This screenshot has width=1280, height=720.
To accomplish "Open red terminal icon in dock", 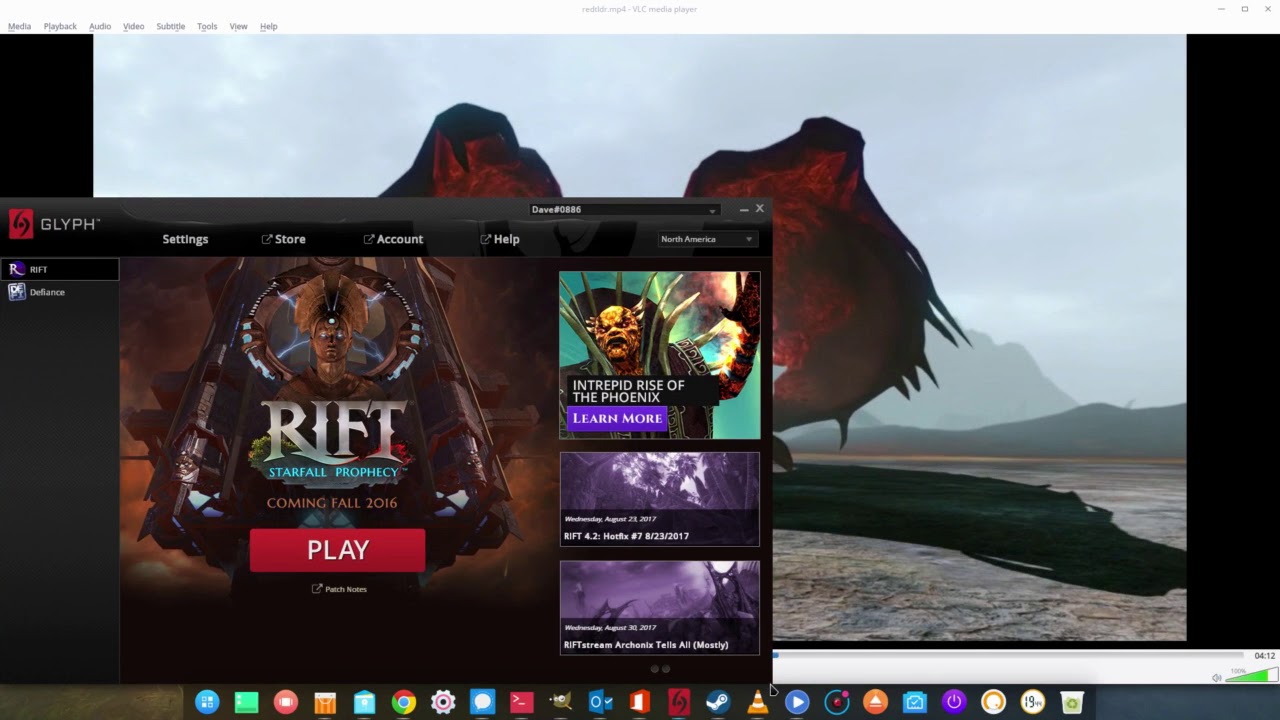I will click(521, 702).
